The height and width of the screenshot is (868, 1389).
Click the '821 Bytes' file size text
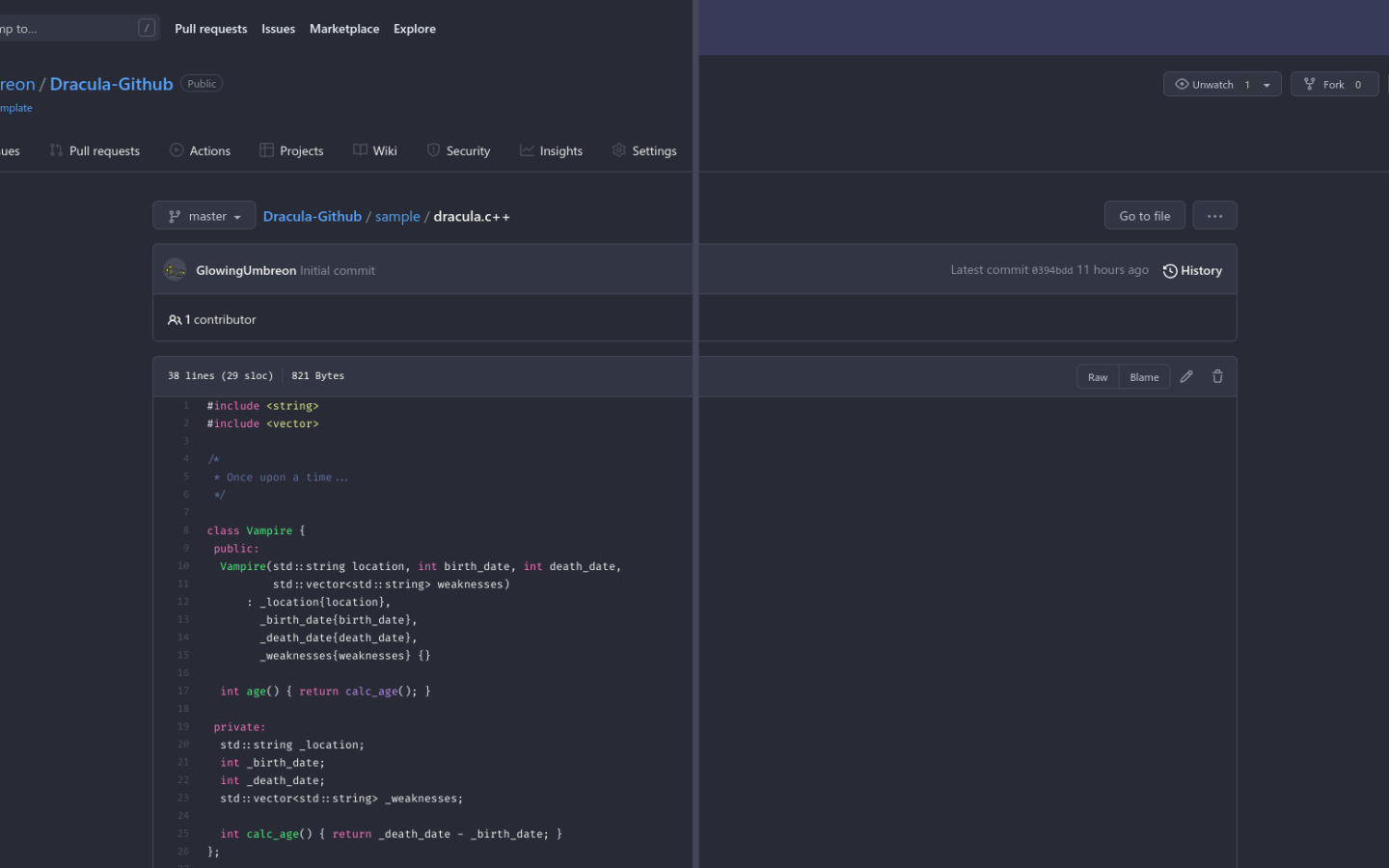click(x=317, y=376)
